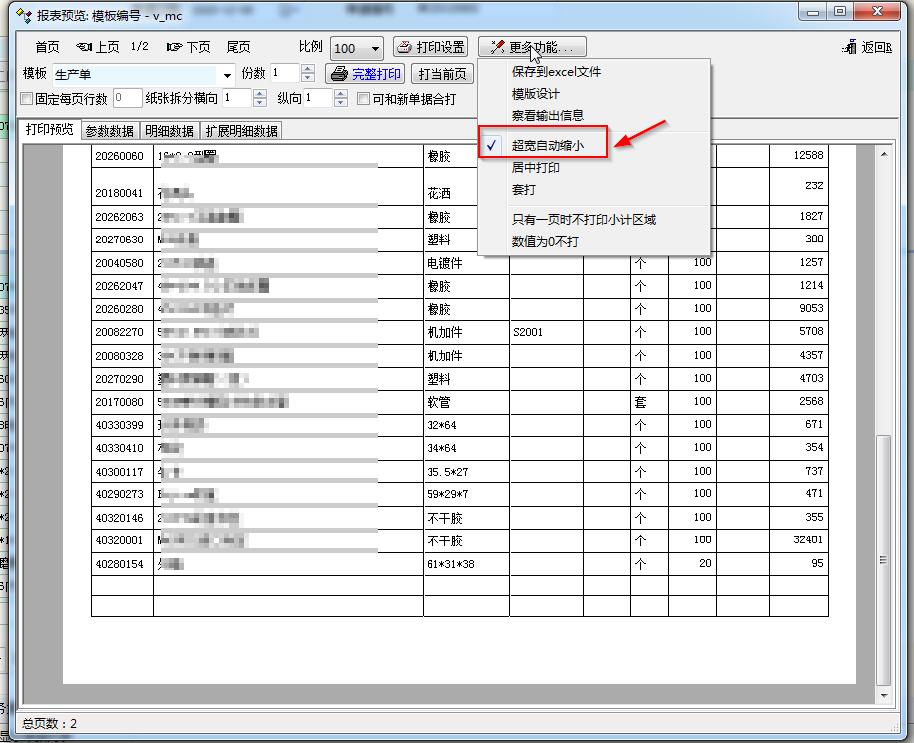Click the fixed rows count input field
Image resolution: width=914 pixels, height=743 pixels.
(126, 98)
